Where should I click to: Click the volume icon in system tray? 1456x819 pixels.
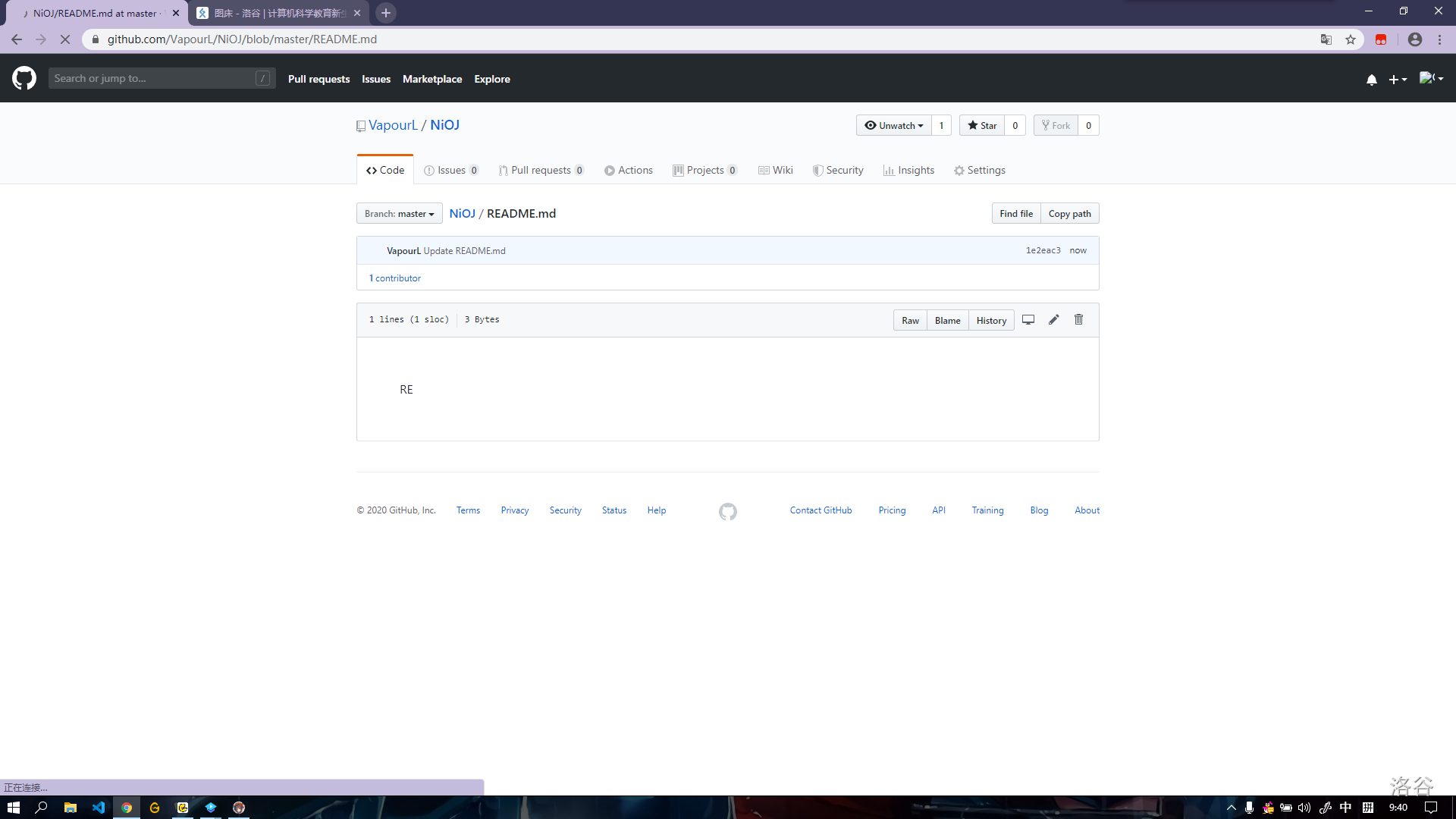click(x=1304, y=808)
